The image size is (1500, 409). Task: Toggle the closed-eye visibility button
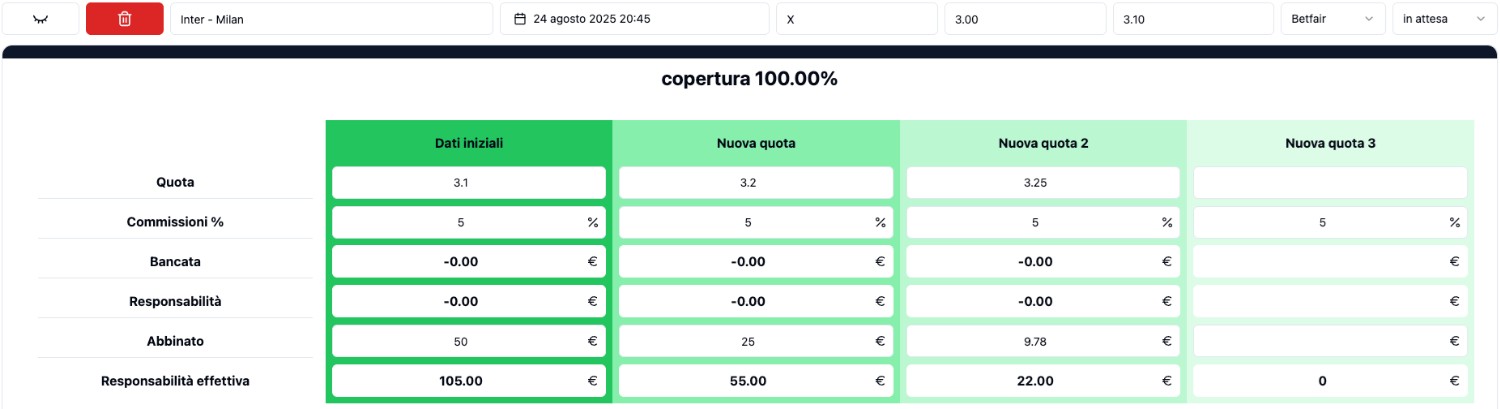click(x=41, y=19)
